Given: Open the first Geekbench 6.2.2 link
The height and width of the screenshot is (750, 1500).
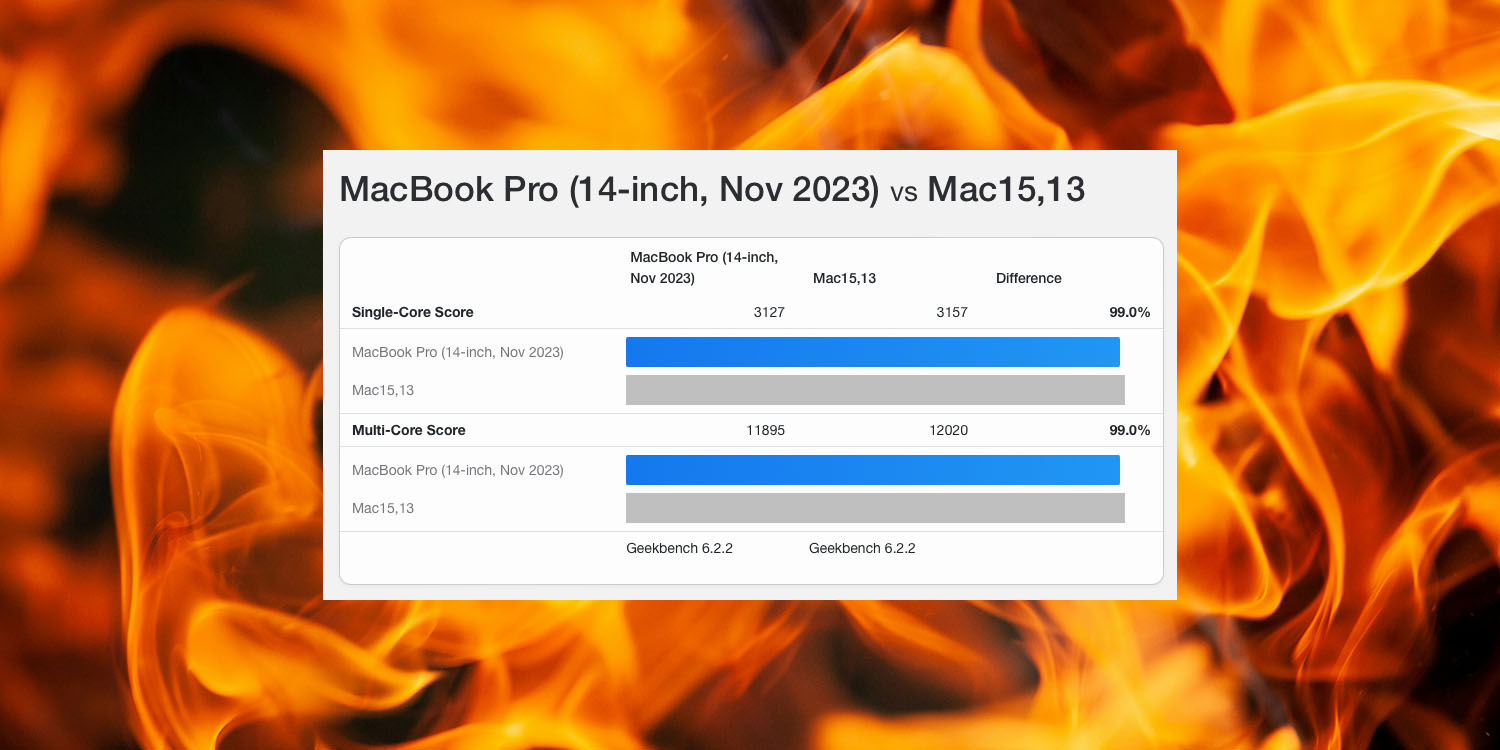Looking at the screenshot, I should click(x=679, y=548).
